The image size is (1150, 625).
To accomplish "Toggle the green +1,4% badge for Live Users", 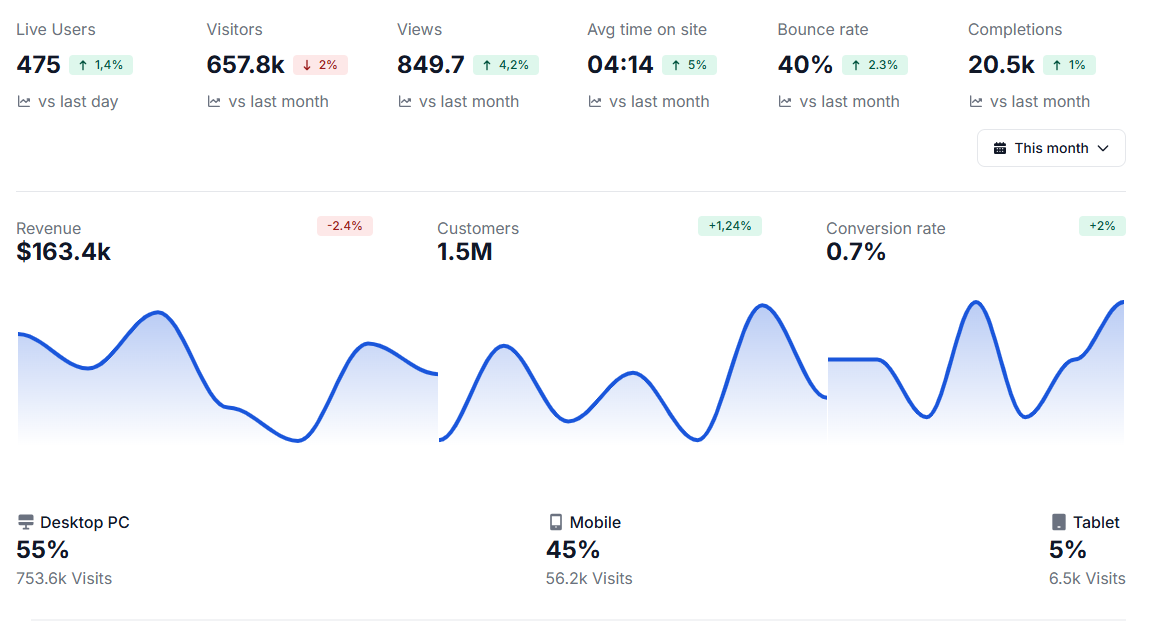I will (x=101, y=64).
